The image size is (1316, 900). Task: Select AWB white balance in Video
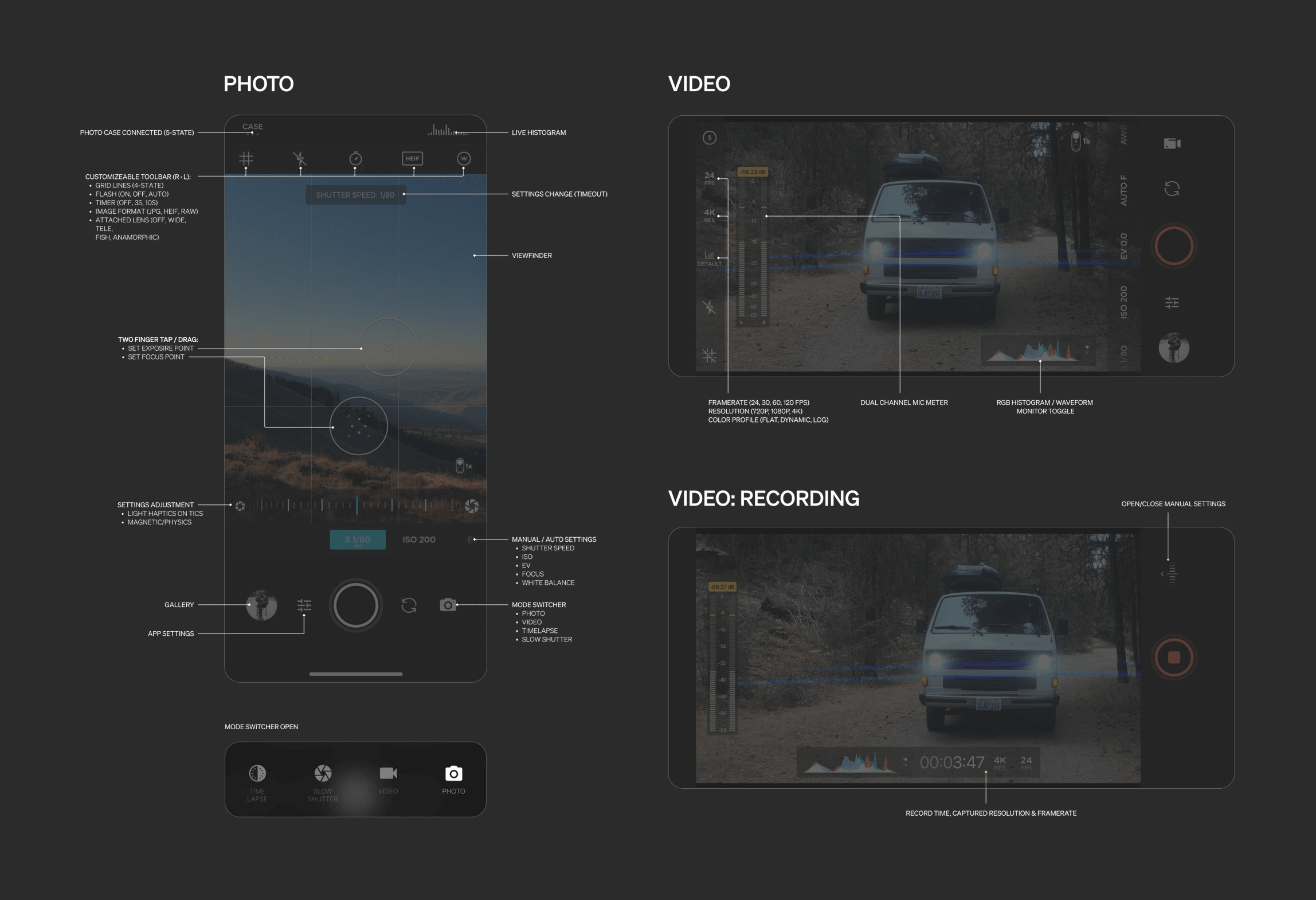pyautogui.click(x=1123, y=135)
